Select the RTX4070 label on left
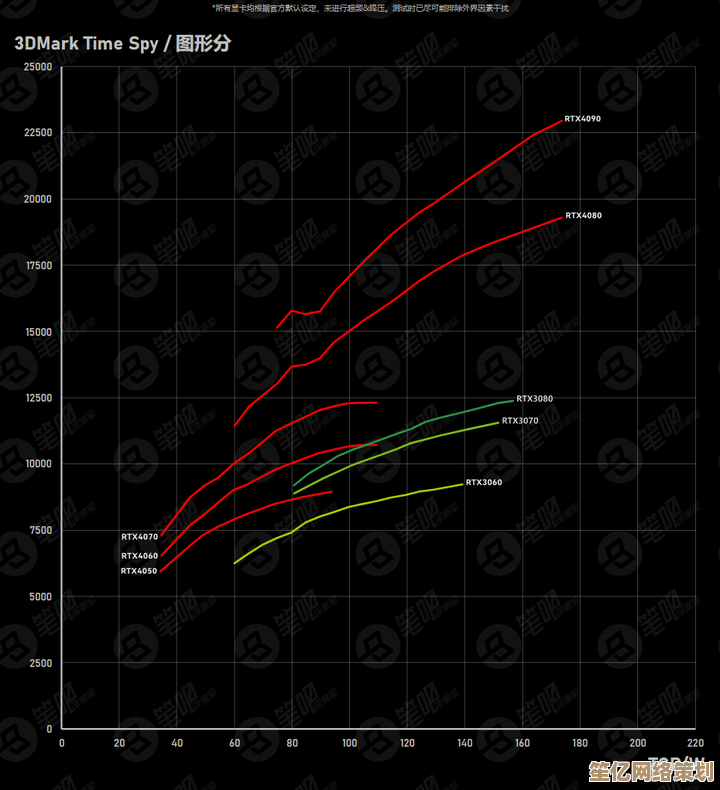 [x=139, y=537]
